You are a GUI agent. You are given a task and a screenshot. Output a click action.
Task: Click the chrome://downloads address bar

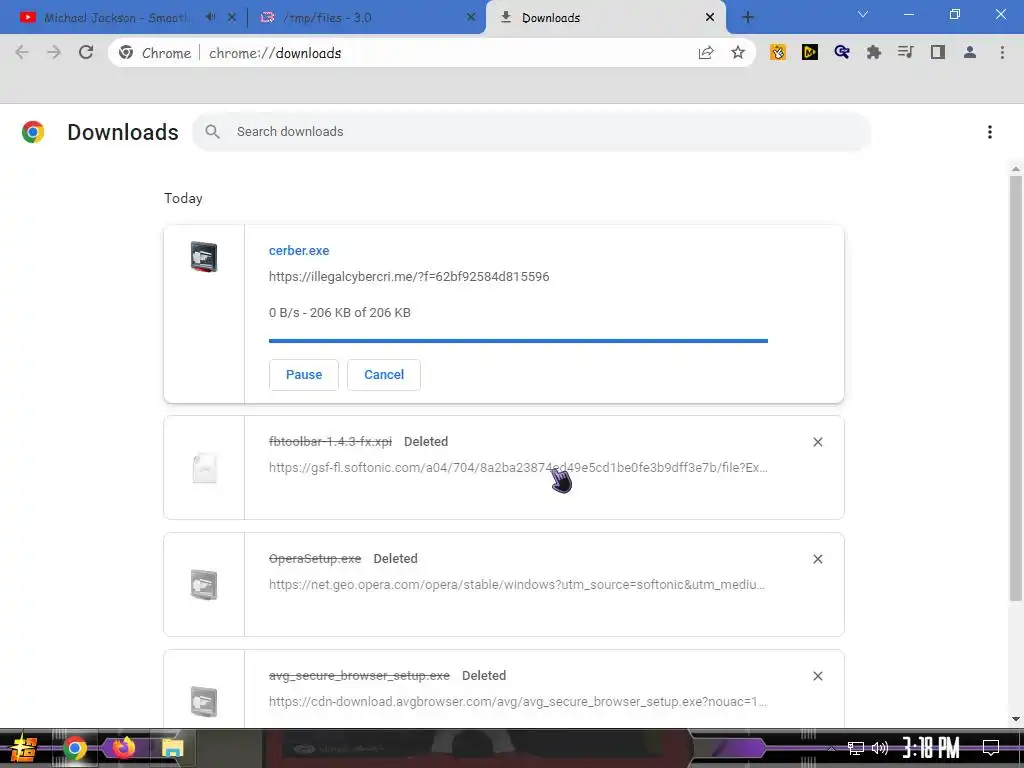431,53
